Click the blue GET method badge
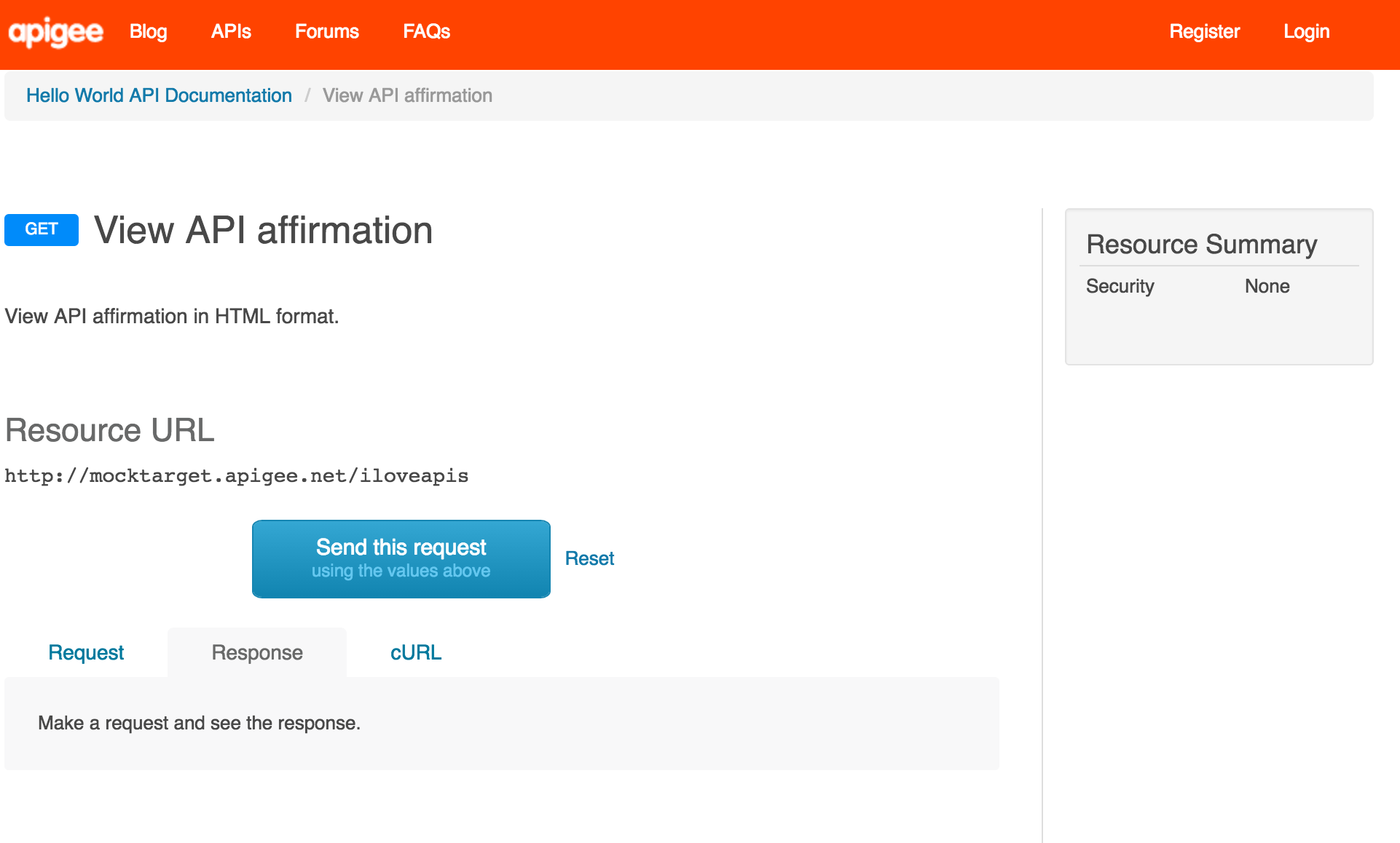The height and width of the screenshot is (843, 1400). (x=42, y=229)
